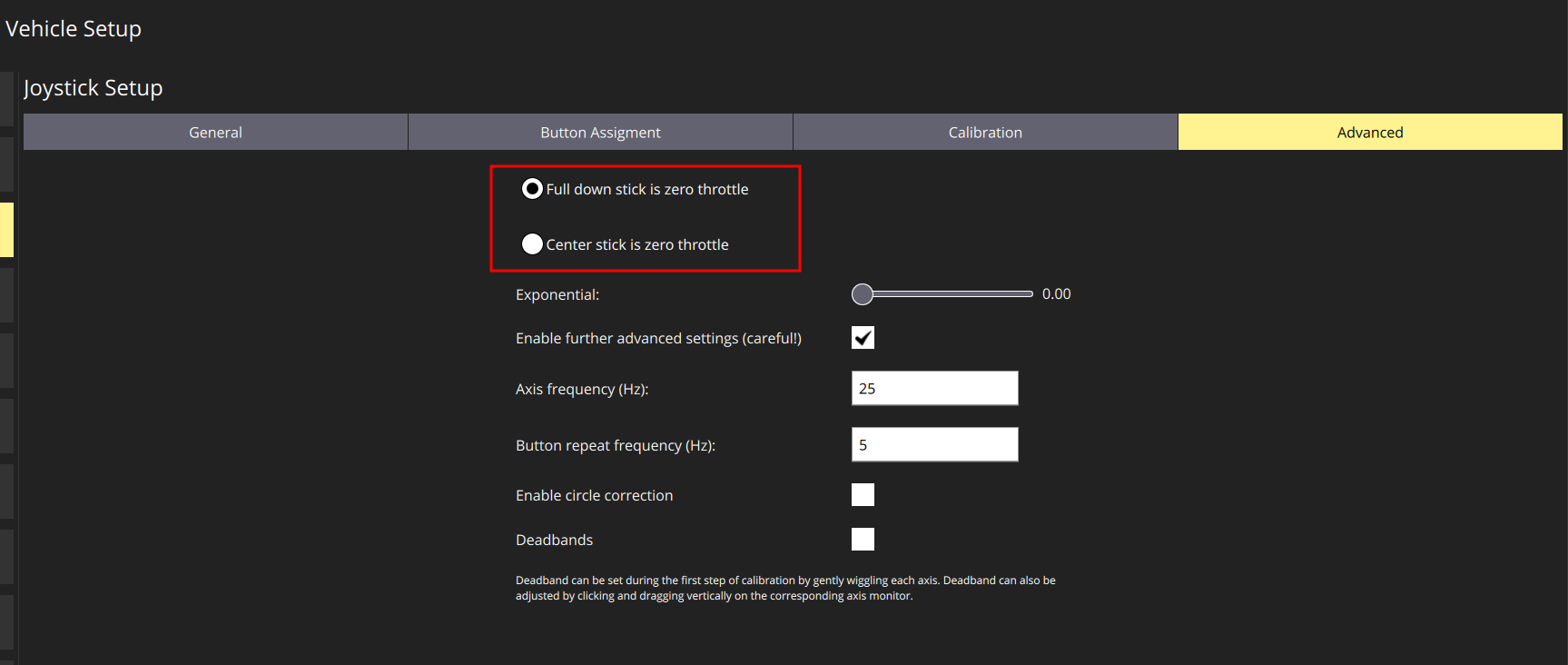
Task: Enable circle correction checkbox
Action: coord(863,495)
